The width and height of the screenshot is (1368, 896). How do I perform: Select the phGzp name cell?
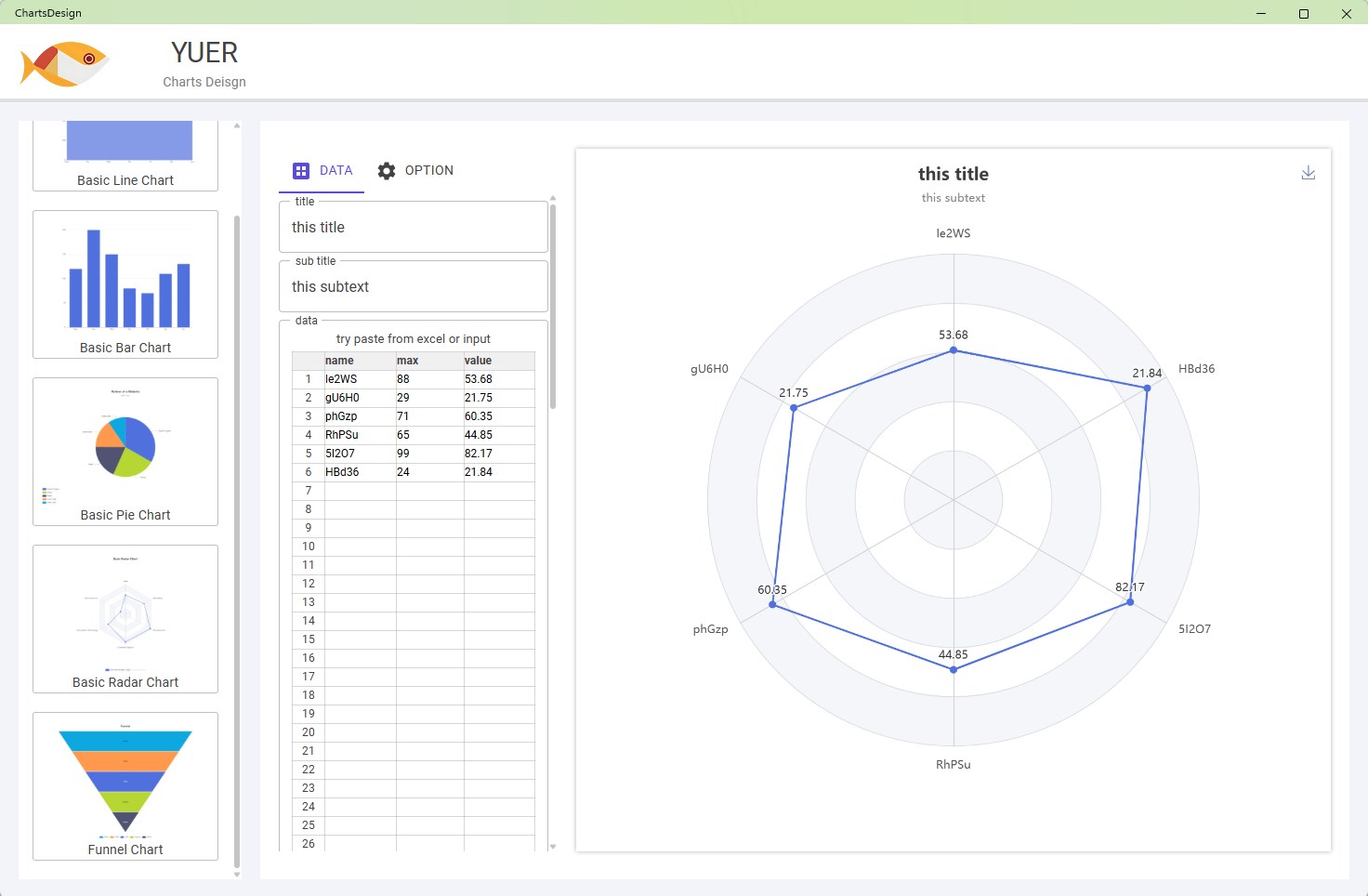(x=361, y=416)
